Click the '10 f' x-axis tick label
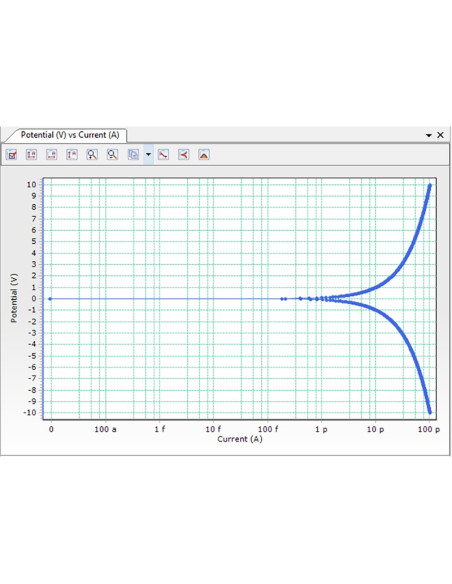 [x=213, y=429]
